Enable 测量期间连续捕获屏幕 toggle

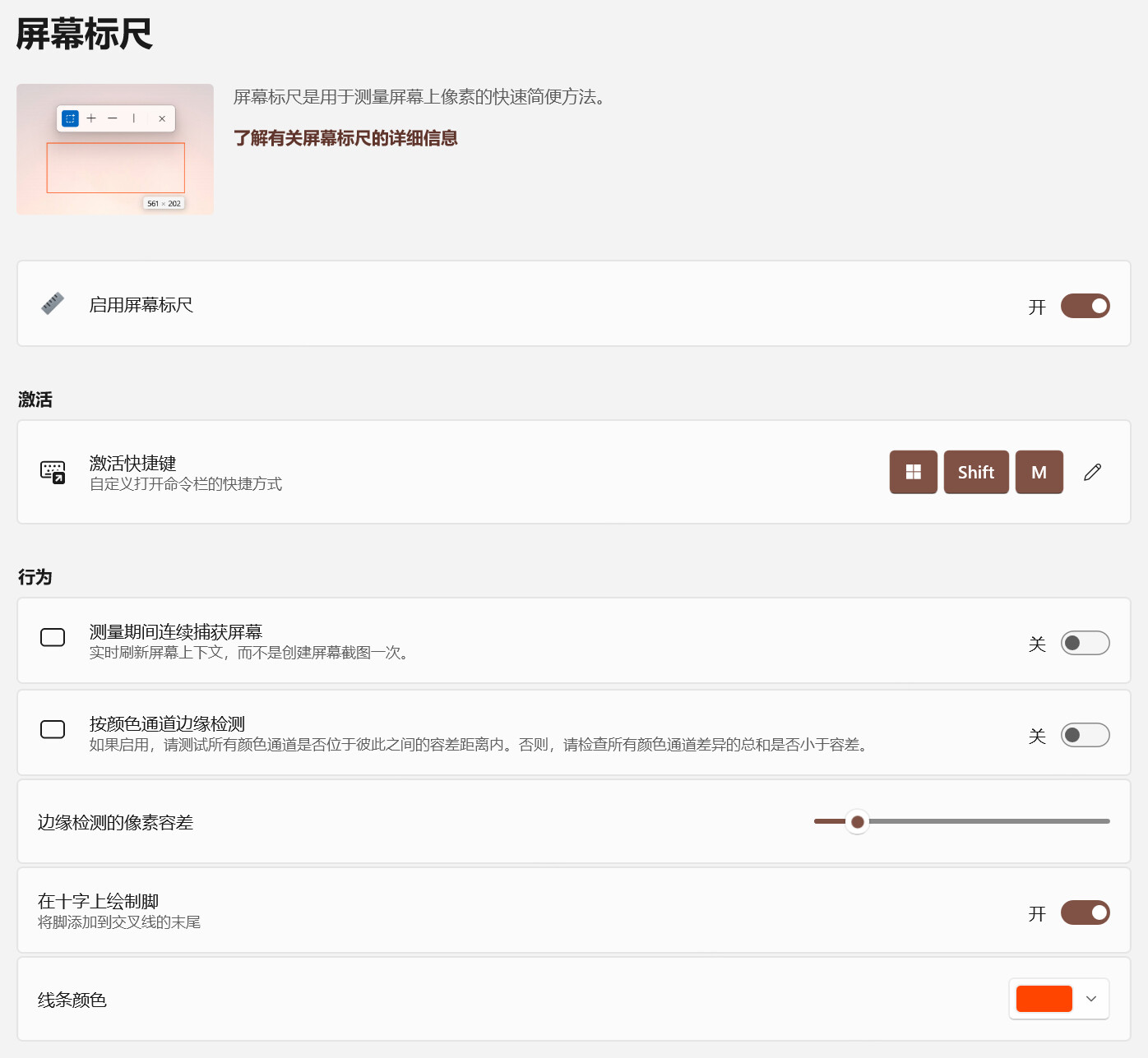(x=1085, y=643)
